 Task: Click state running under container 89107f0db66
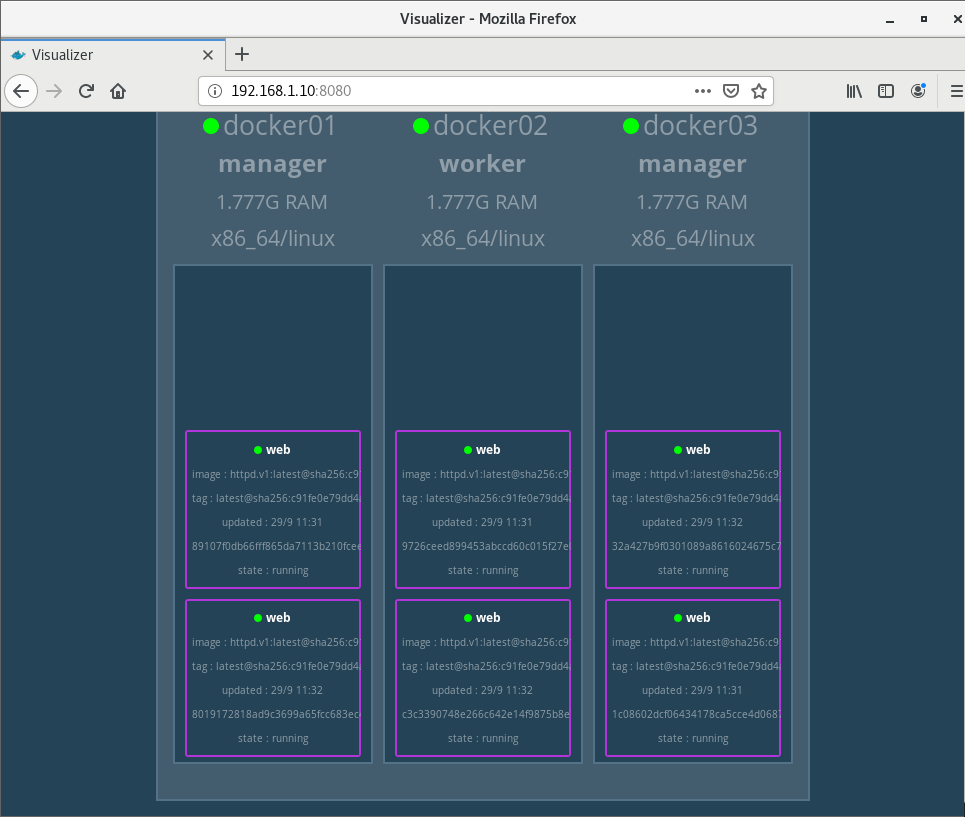tap(273, 570)
